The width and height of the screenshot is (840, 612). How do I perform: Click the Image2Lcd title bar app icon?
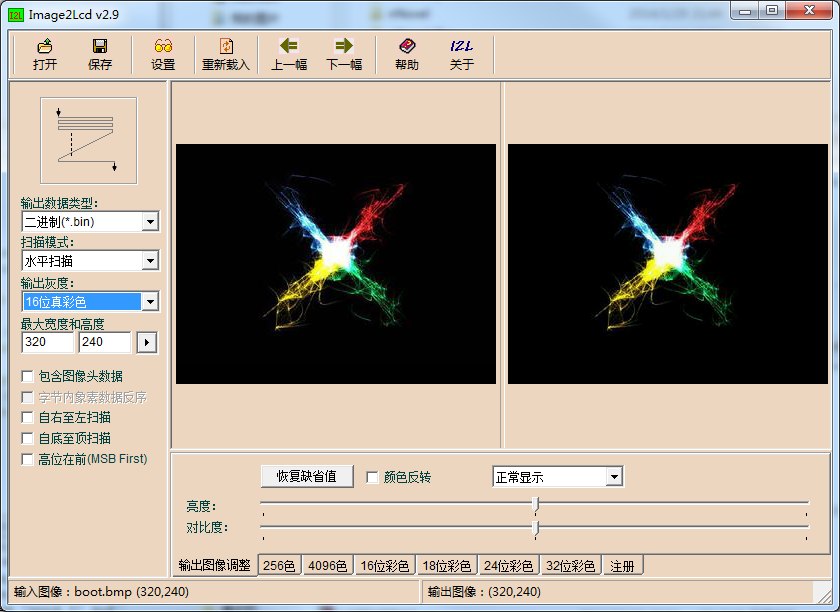[x=16, y=14]
